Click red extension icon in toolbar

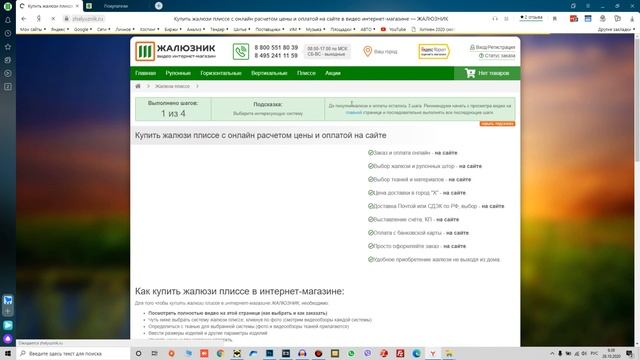click(573, 19)
